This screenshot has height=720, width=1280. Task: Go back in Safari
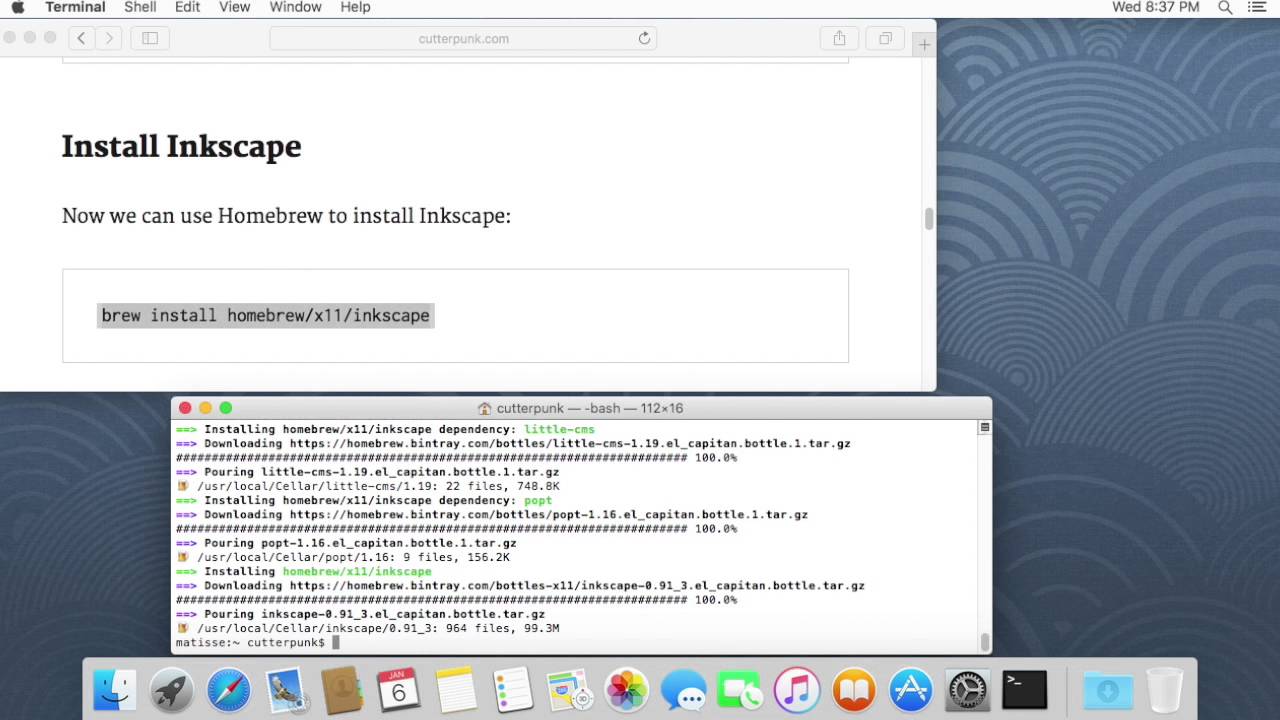(x=81, y=38)
